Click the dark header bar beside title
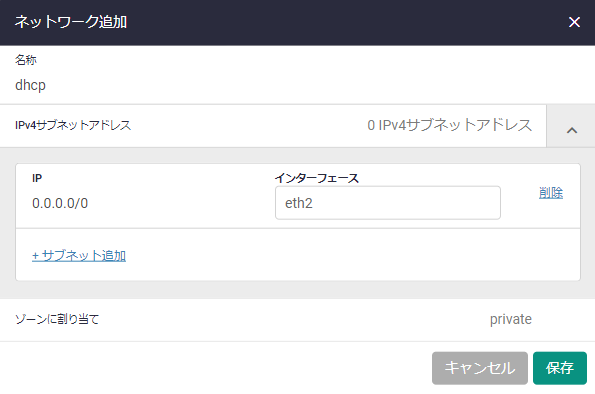The height and width of the screenshot is (394, 595). pyautogui.click(x=342, y=22)
